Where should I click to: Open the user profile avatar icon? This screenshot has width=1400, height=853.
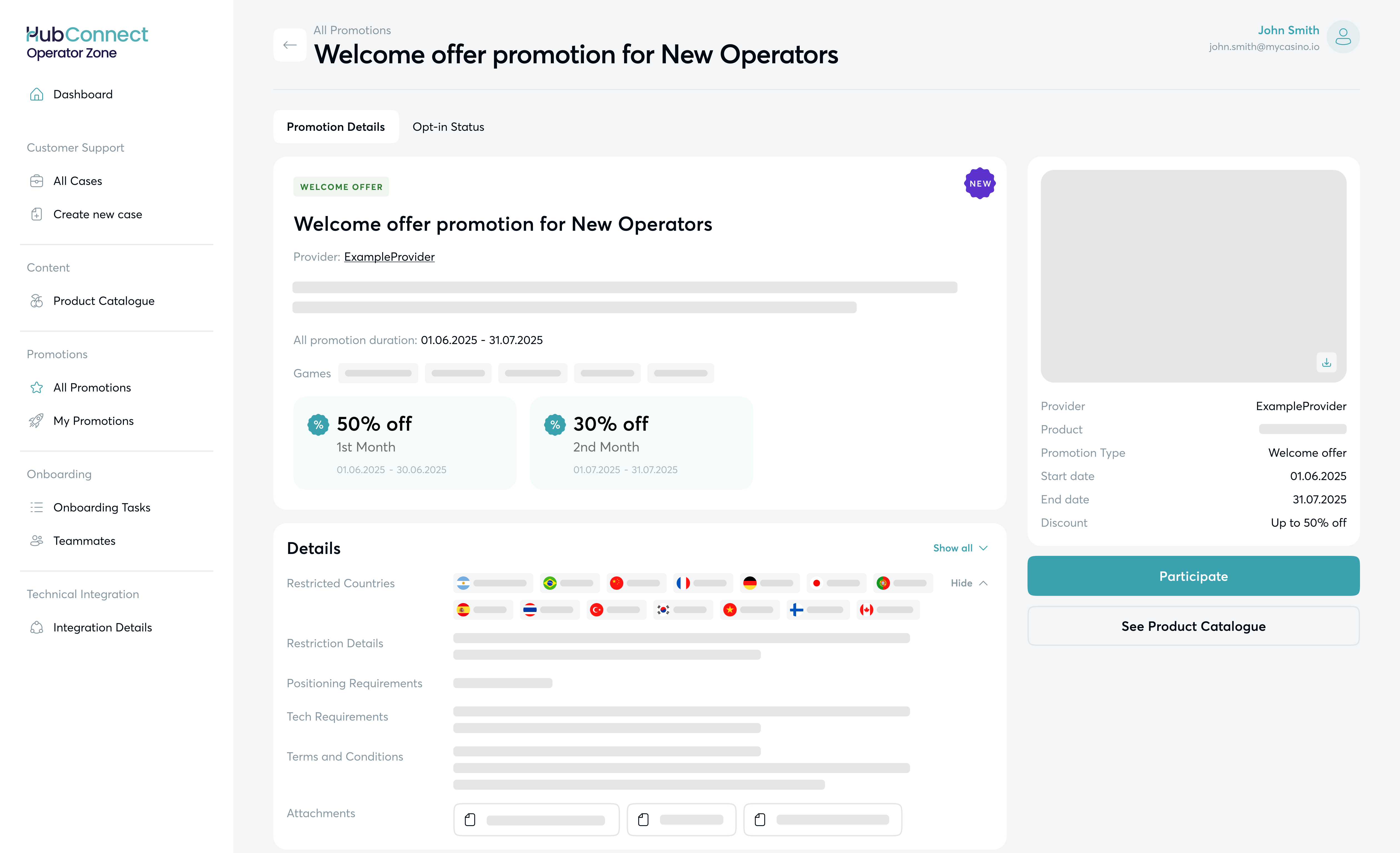coord(1342,37)
